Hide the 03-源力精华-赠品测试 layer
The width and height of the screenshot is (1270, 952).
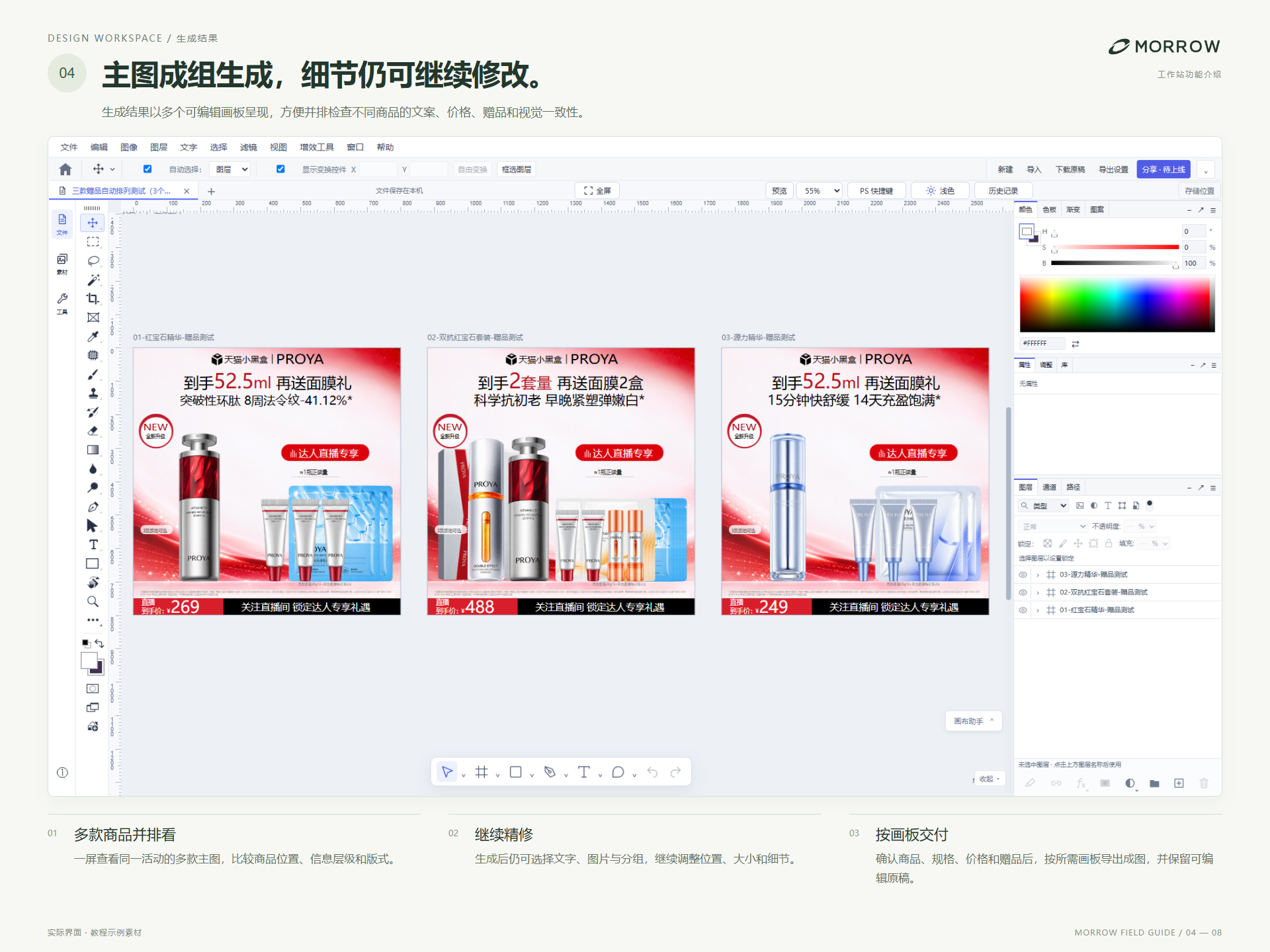(1023, 575)
